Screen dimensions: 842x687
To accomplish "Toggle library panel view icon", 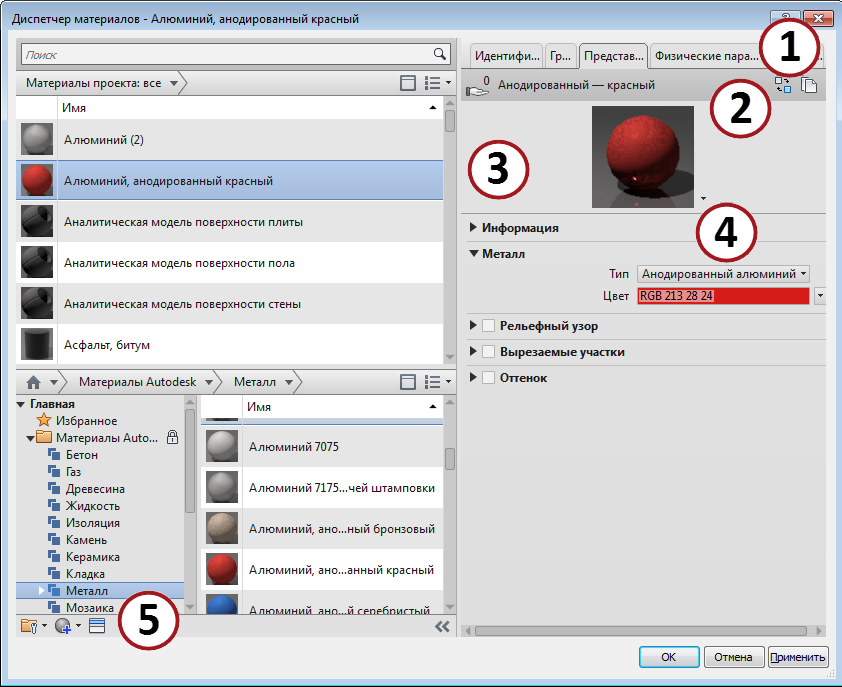I will [x=408, y=382].
